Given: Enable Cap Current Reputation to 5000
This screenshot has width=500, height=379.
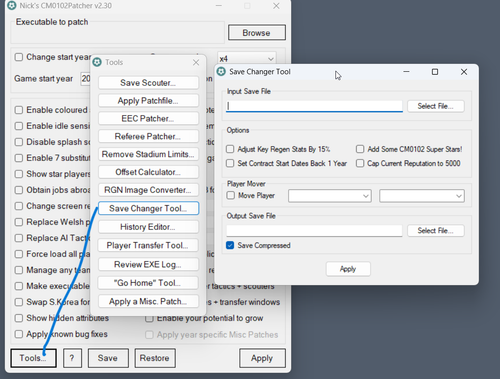Looking at the screenshot, I should [x=360, y=163].
